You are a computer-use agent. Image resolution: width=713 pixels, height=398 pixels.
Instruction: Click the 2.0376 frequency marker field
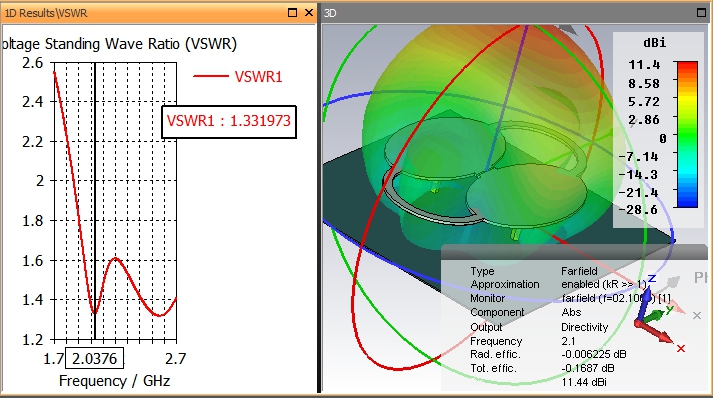95,358
